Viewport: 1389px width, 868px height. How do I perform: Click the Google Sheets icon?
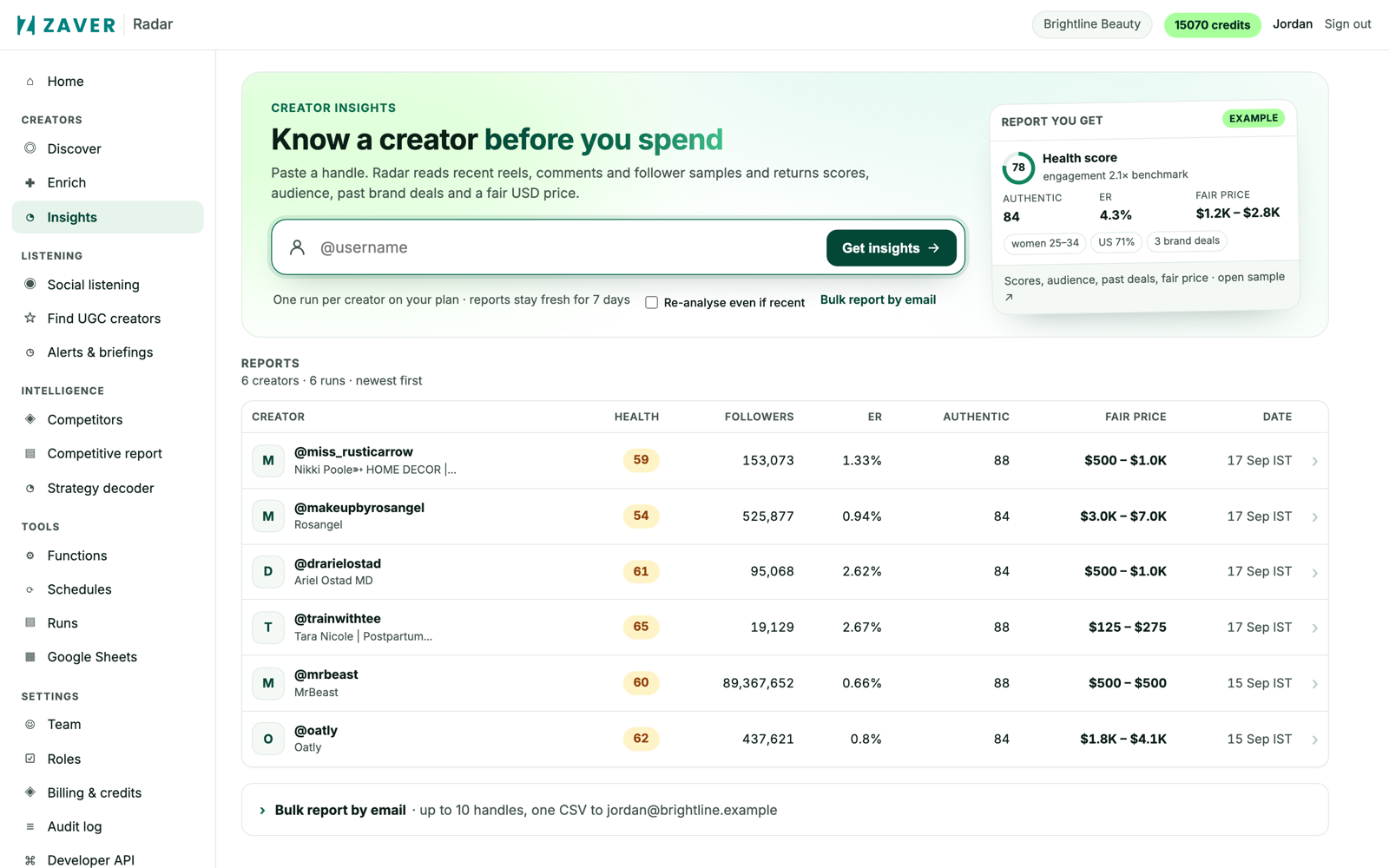point(30,657)
